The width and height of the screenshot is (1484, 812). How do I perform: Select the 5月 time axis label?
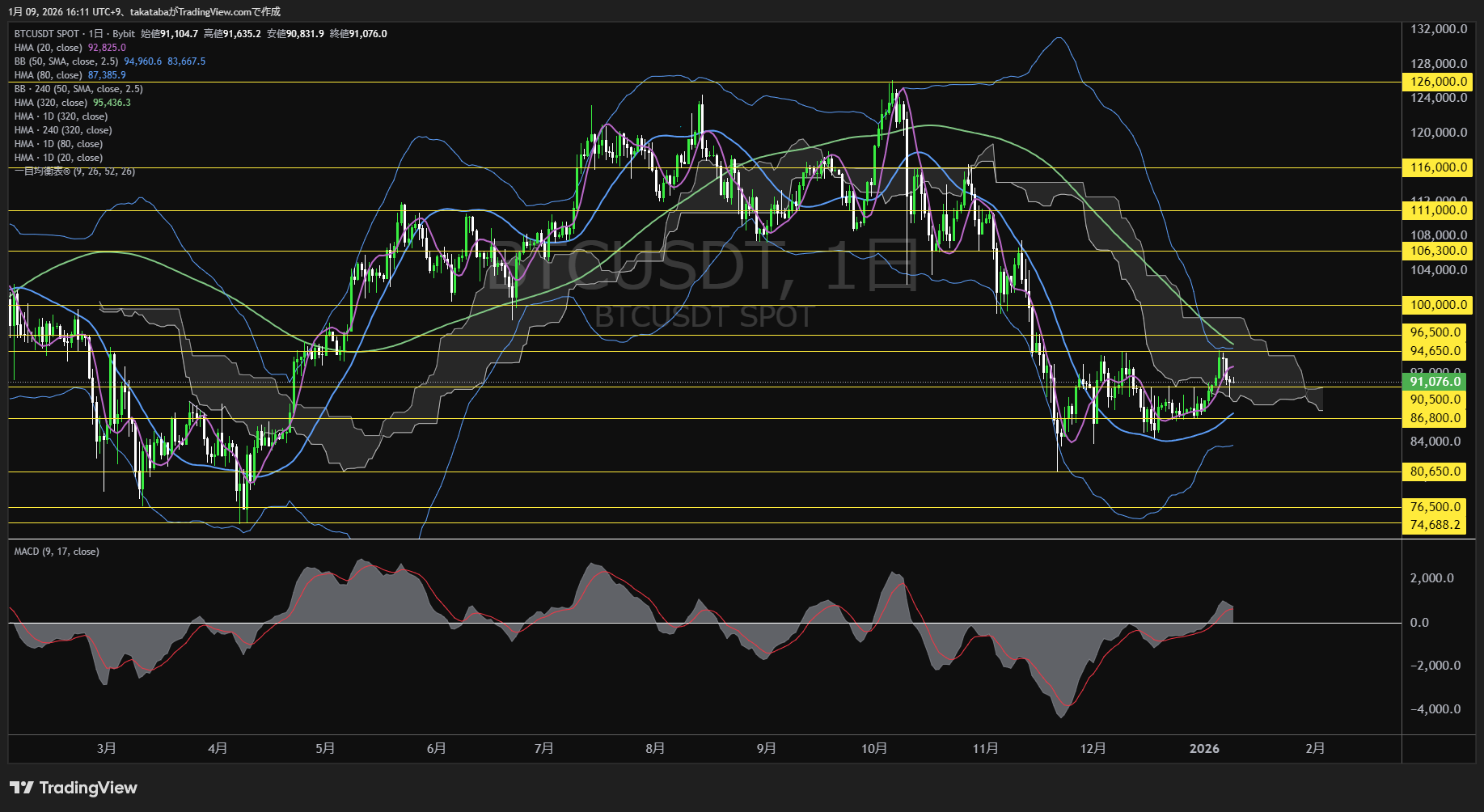point(325,749)
